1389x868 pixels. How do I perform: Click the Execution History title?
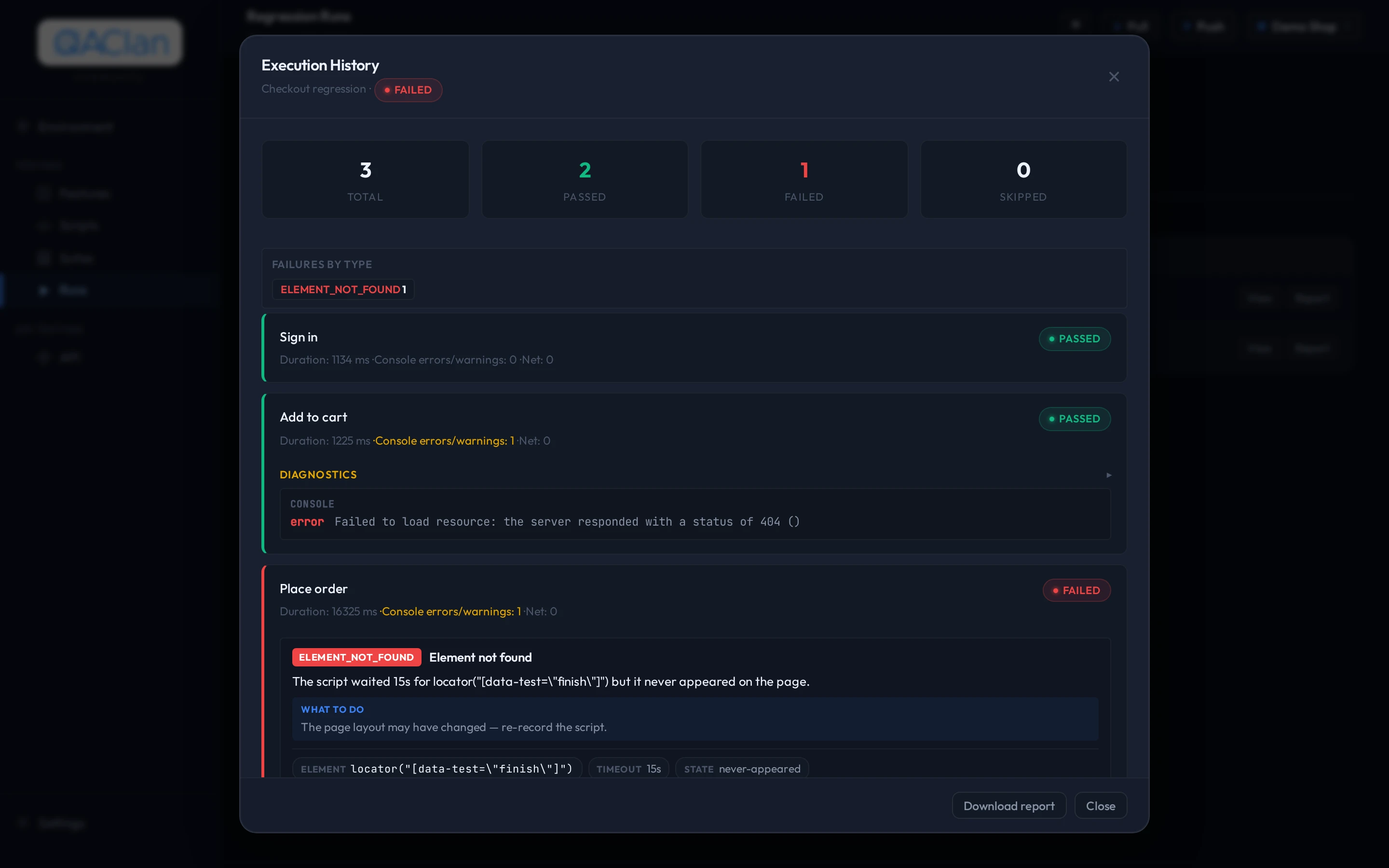320,66
